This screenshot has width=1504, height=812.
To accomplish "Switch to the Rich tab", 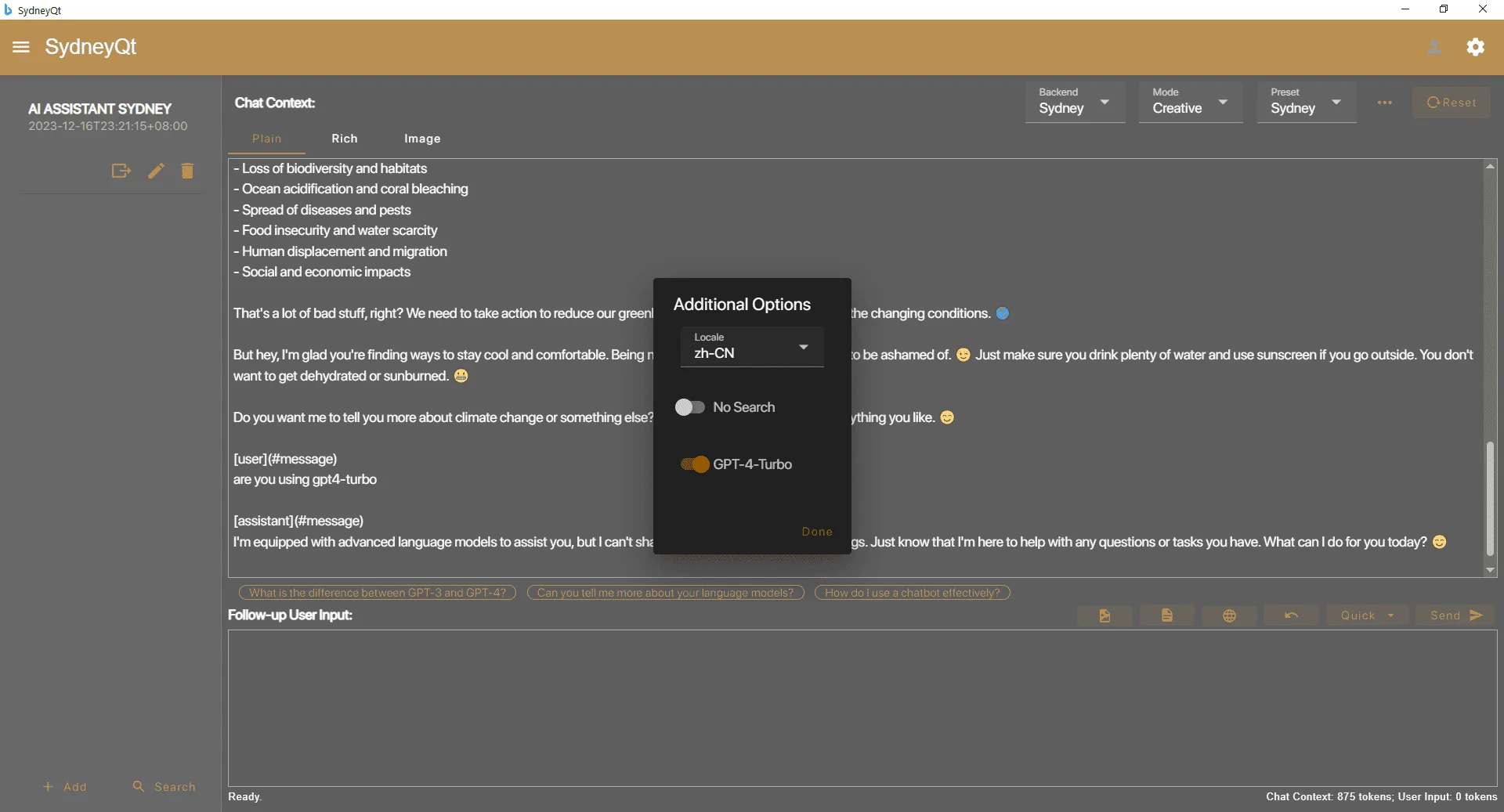I will pyautogui.click(x=345, y=139).
